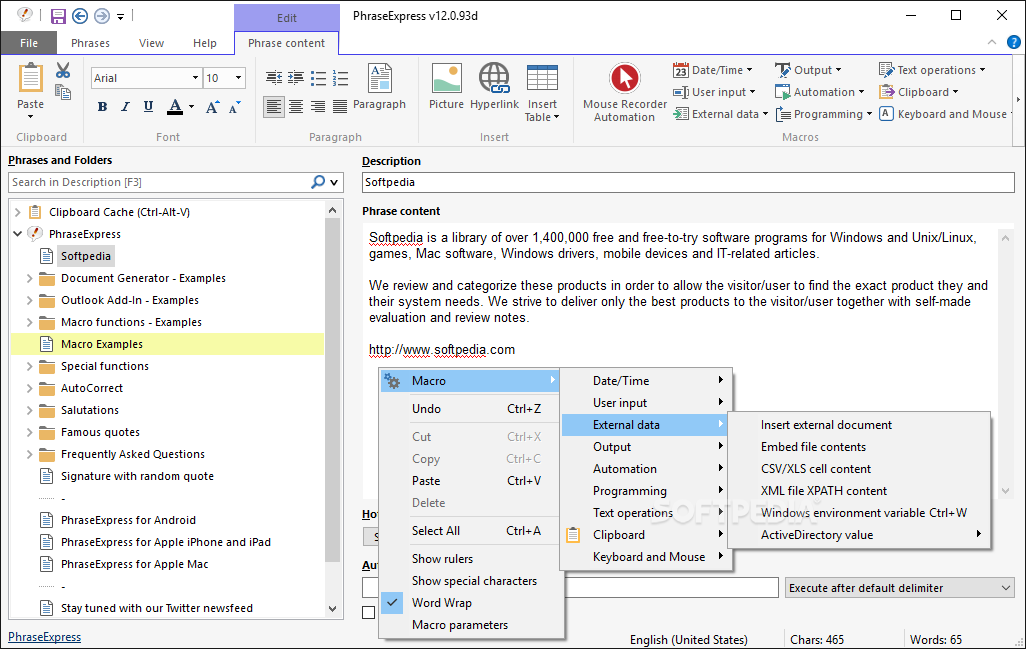This screenshot has width=1026, height=649.
Task: Open Date/Time macro dropdown in ribbon
Action: click(713, 70)
